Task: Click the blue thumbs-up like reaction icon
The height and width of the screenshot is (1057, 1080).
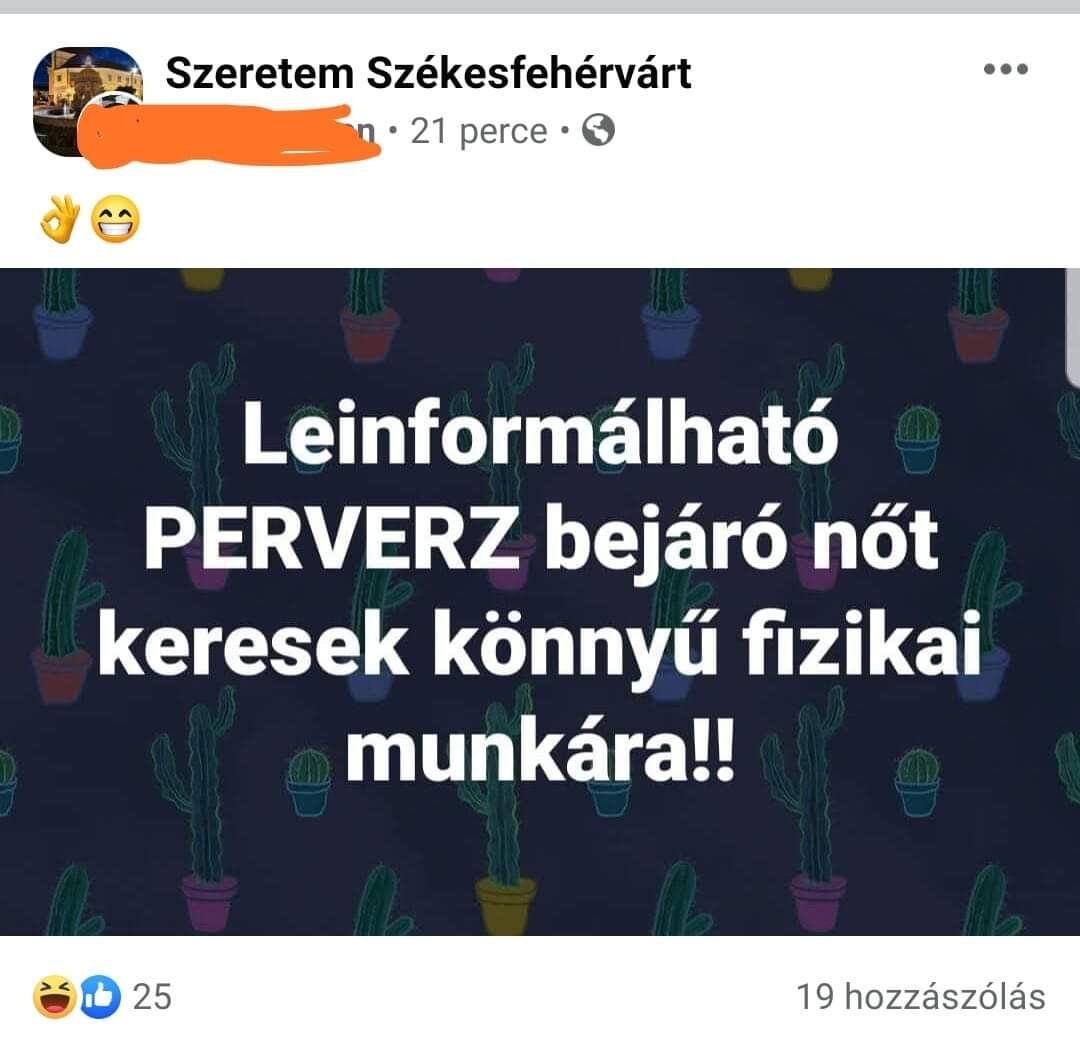Action: pos(101,997)
